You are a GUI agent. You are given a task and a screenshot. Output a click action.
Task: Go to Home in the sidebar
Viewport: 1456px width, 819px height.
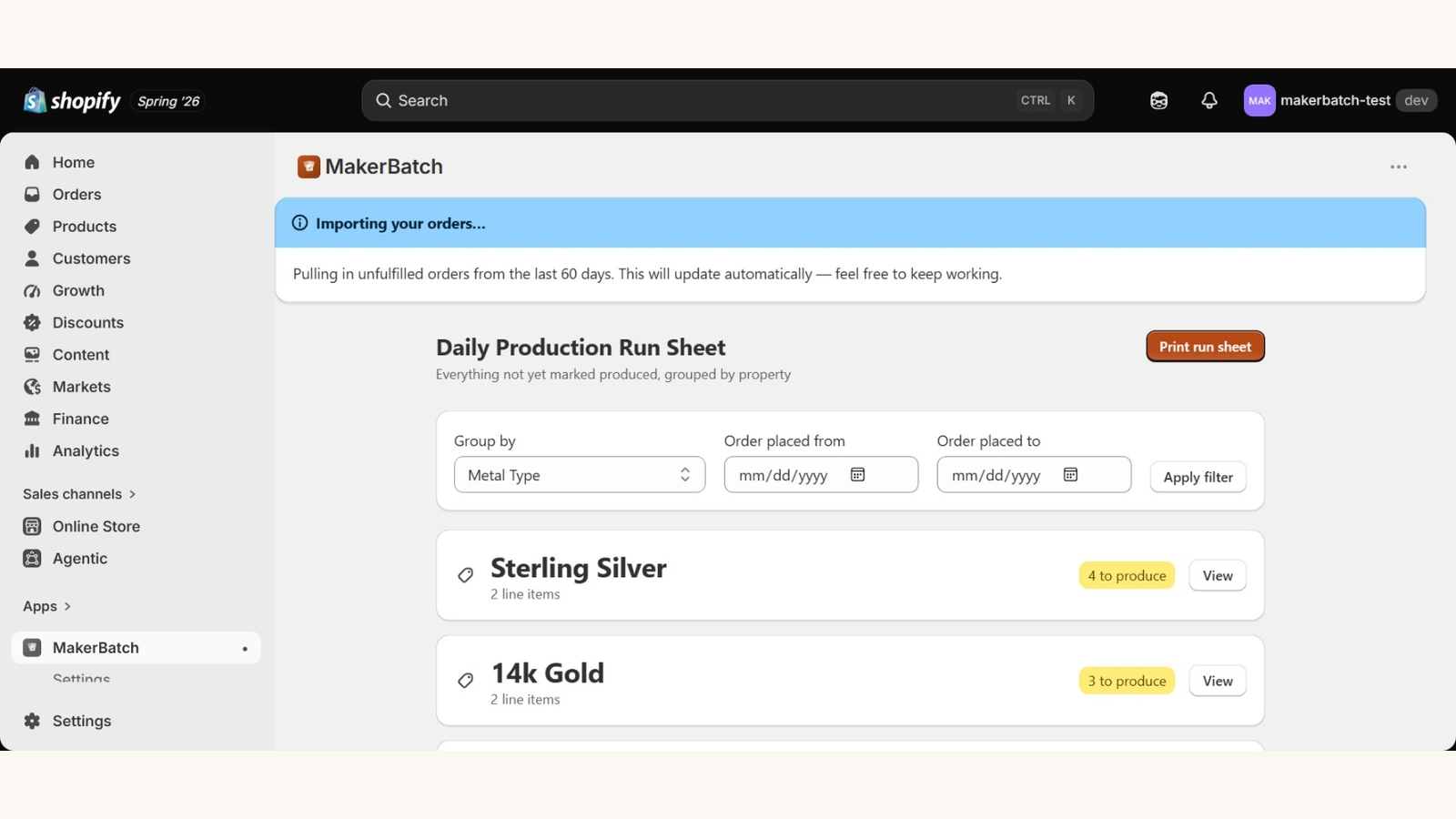[x=136, y=162]
